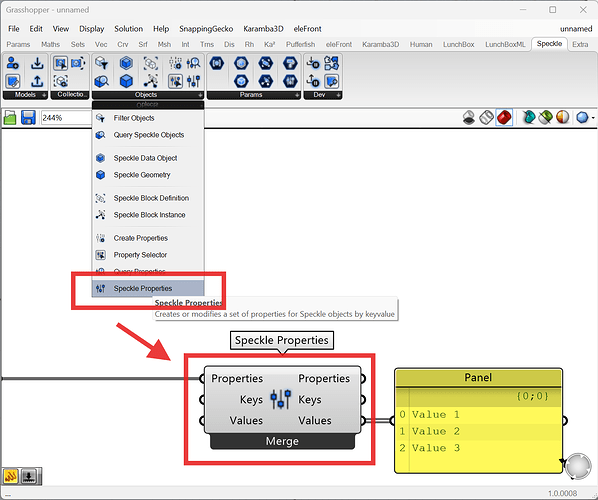This screenshot has width=598, height=500.
Task: Click the download/receive icon in Models group
Action: click(x=37, y=63)
